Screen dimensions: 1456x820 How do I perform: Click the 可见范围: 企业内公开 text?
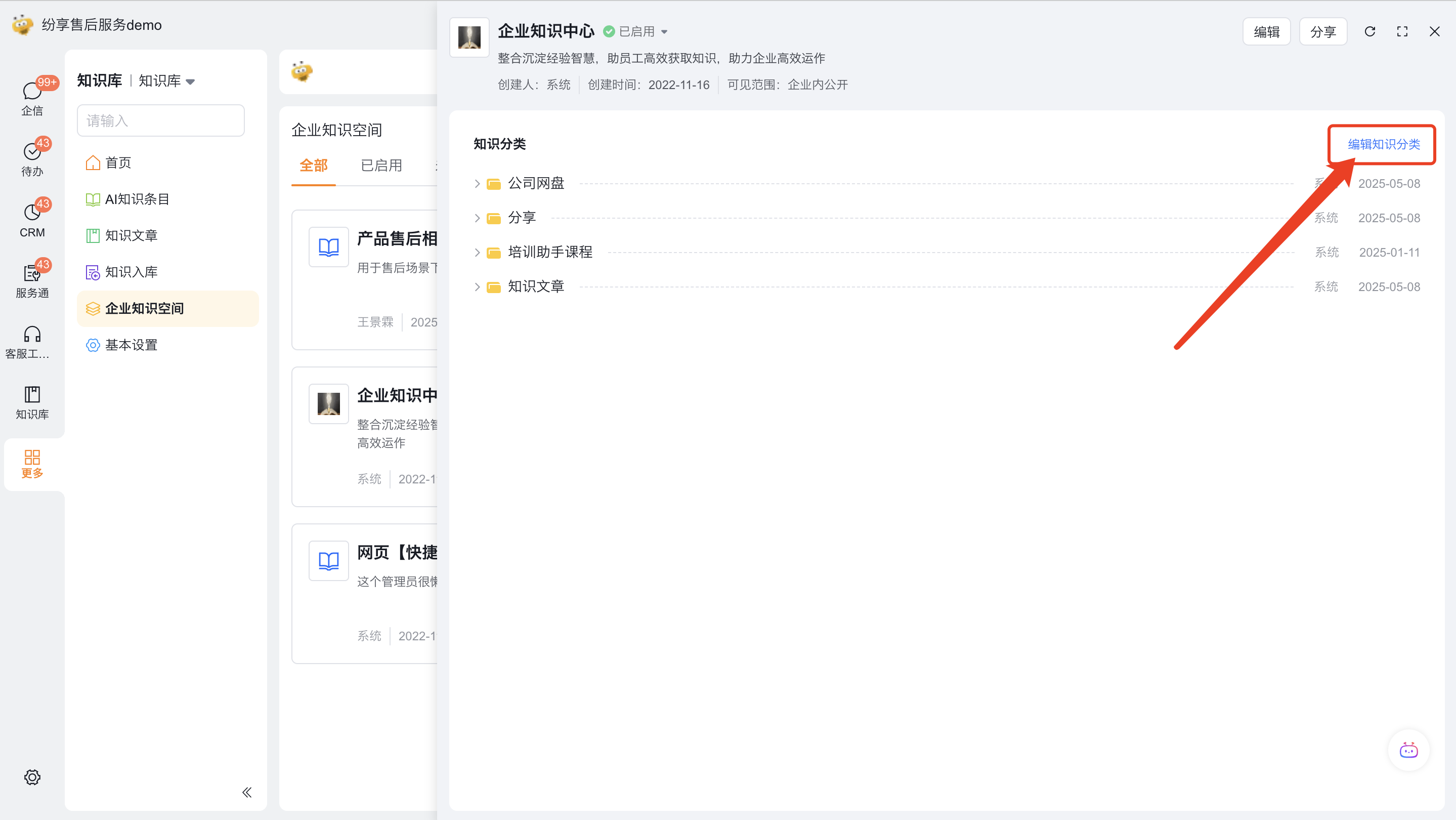pyautogui.click(x=787, y=85)
